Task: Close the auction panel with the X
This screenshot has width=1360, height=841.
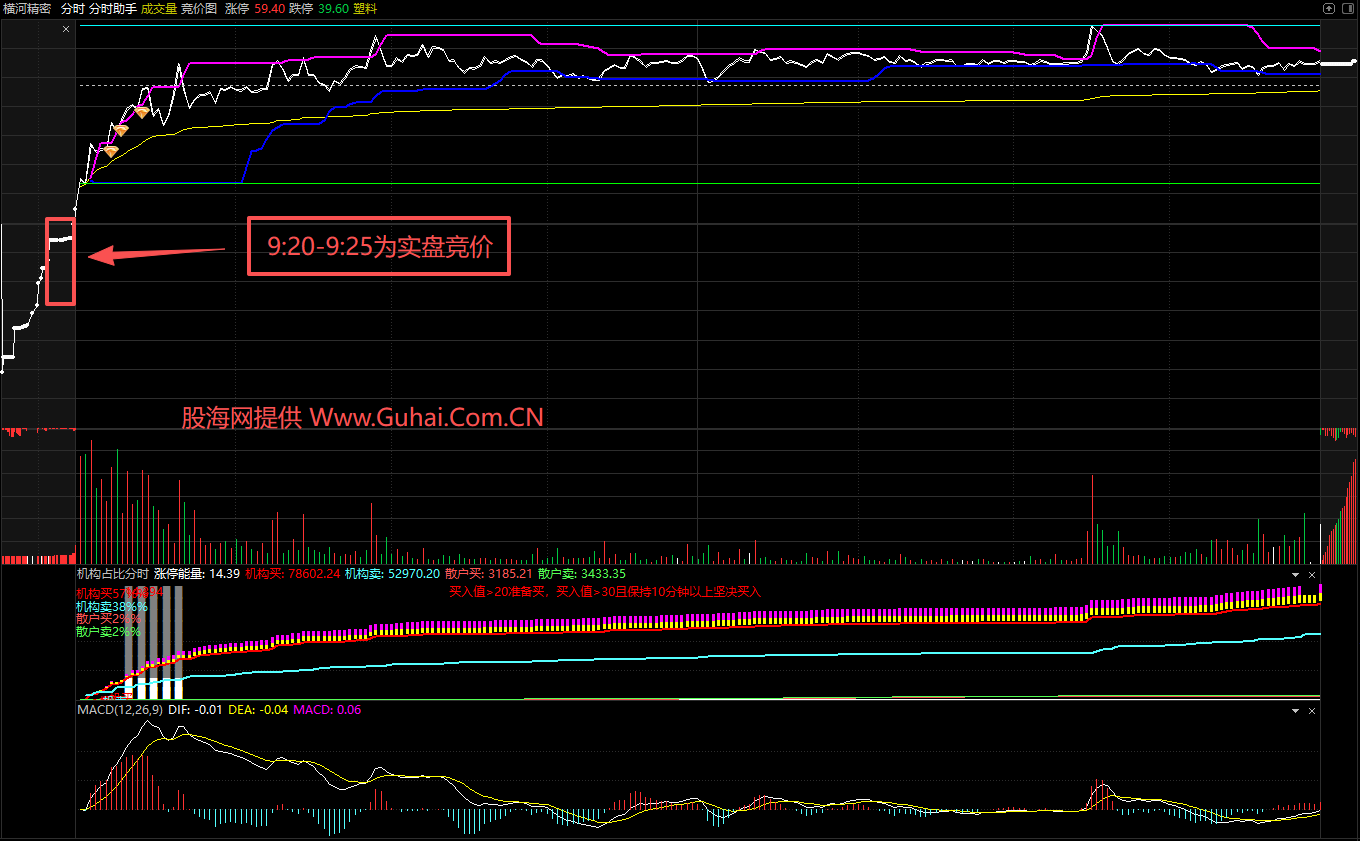Action: [x=66, y=30]
